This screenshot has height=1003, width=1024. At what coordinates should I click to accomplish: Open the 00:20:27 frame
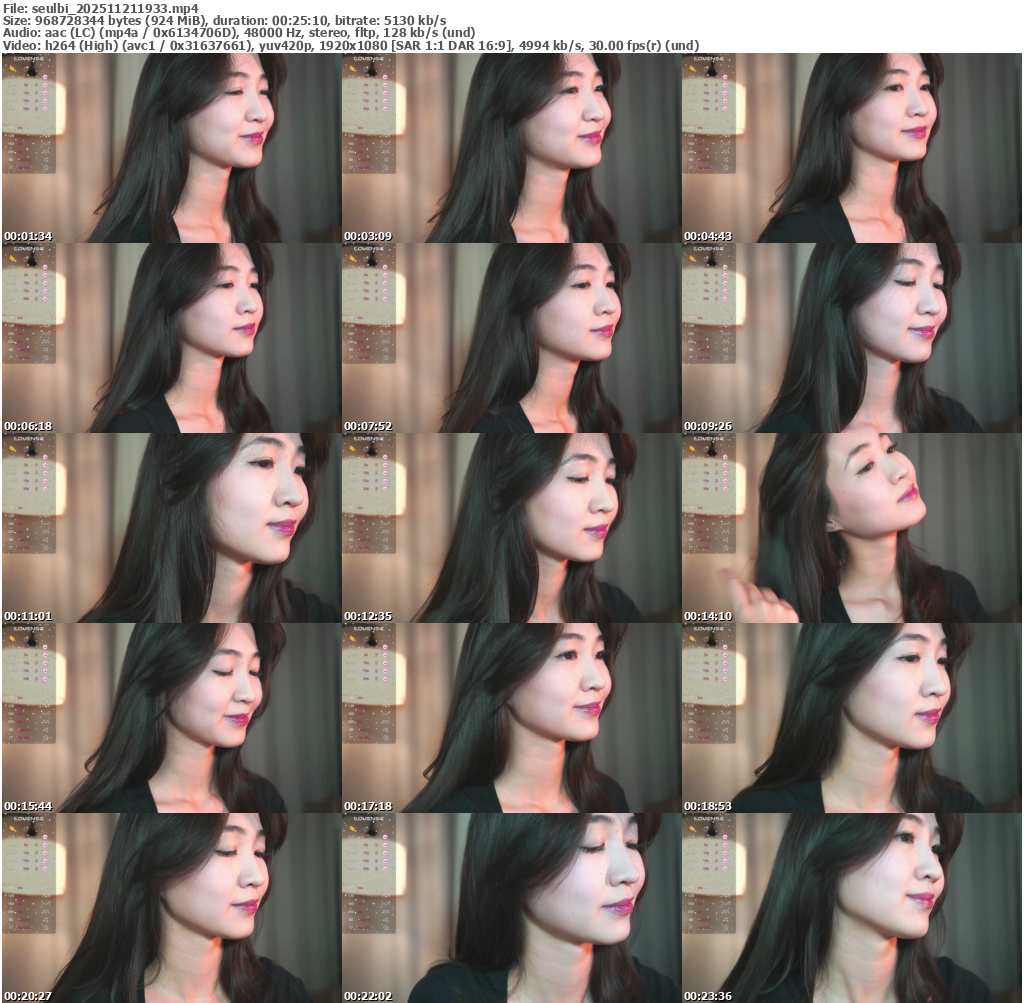coord(171,907)
